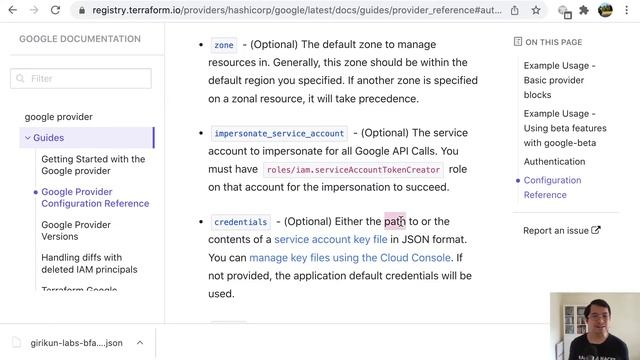Click the impersonate_service_account code label
Viewport: 640px width, 360px height.
(x=279, y=133)
